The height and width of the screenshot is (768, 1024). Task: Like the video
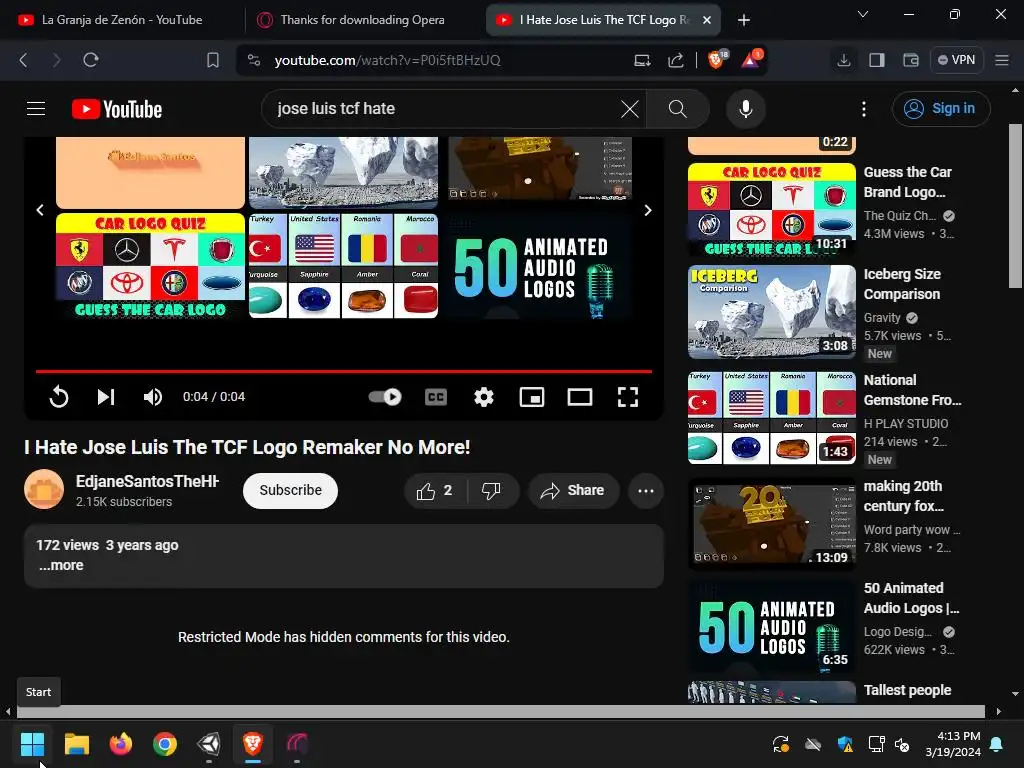pos(436,490)
